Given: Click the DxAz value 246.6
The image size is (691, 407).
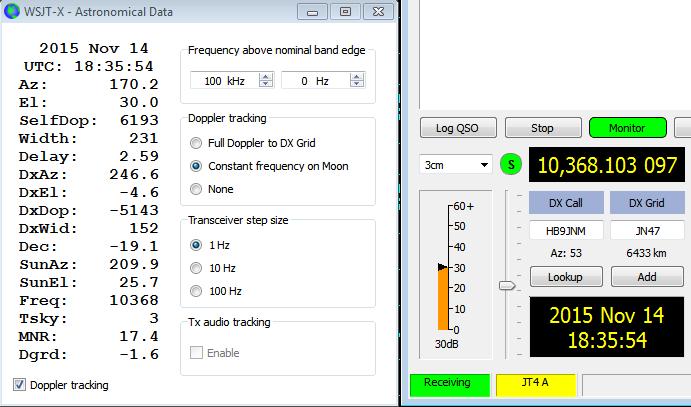Looking at the screenshot, I should pyautogui.click(x=134, y=174).
